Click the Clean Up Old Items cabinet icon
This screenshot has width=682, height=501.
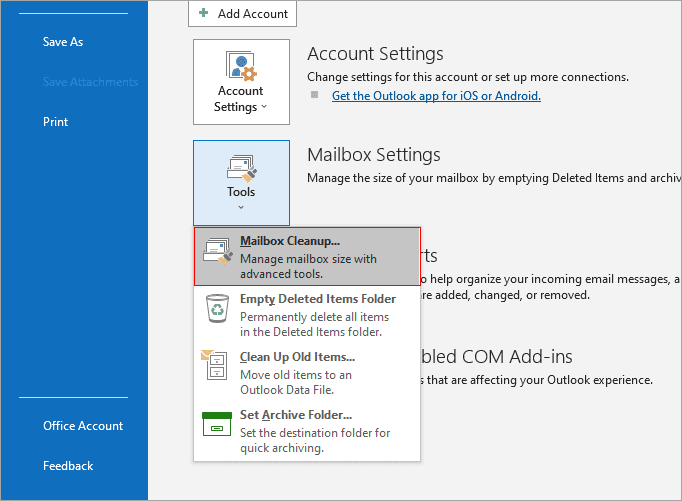pos(214,364)
